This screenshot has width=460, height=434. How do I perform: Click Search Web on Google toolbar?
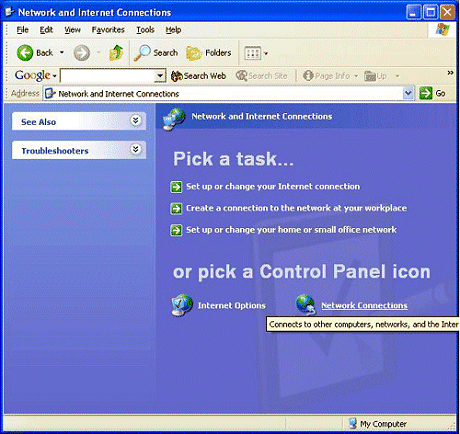[x=198, y=76]
